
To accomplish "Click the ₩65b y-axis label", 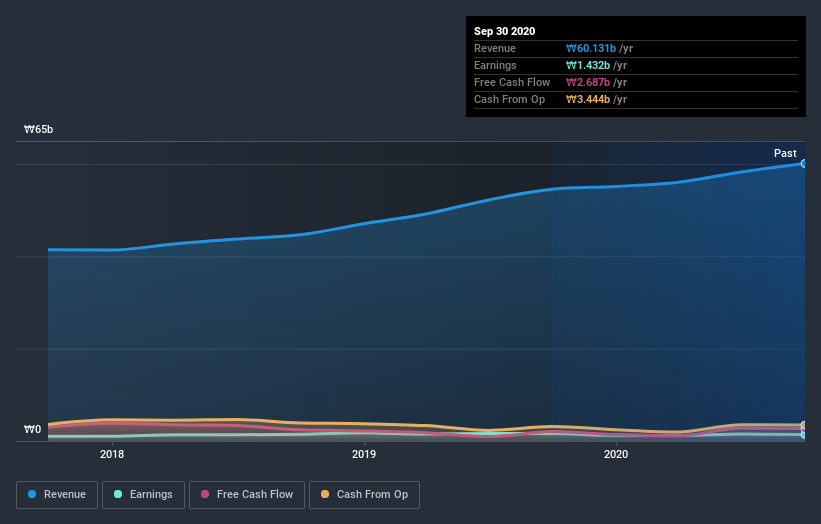I will click(38, 129).
